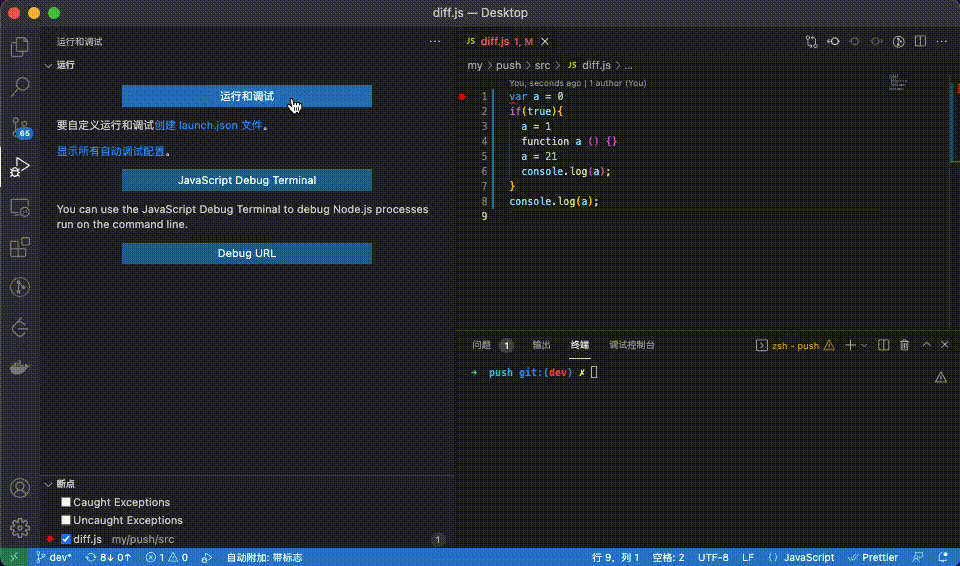Click the feedback icon in status bar
The width and height of the screenshot is (960, 566).
(917, 557)
